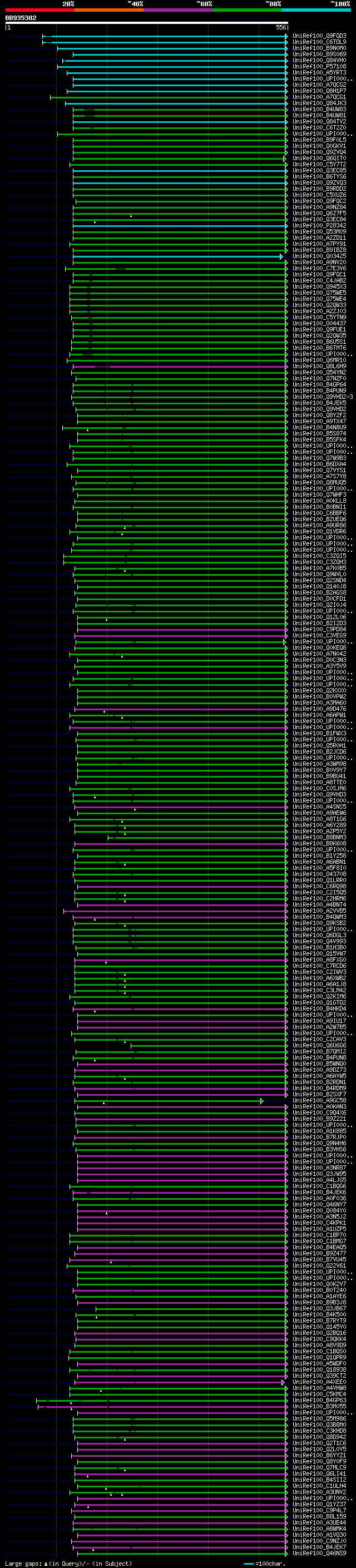Pick the UniRef100_Q0K2V7 label

pyautogui.click(x=319, y=1284)
